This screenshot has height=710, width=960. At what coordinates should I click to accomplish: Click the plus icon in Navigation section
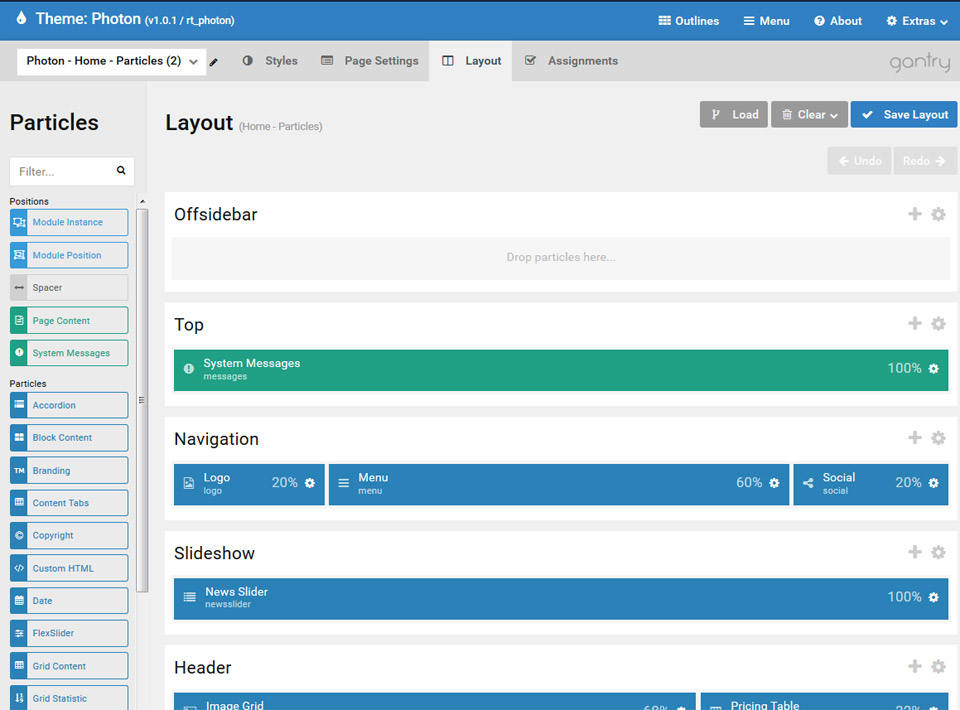[x=915, y=438]
